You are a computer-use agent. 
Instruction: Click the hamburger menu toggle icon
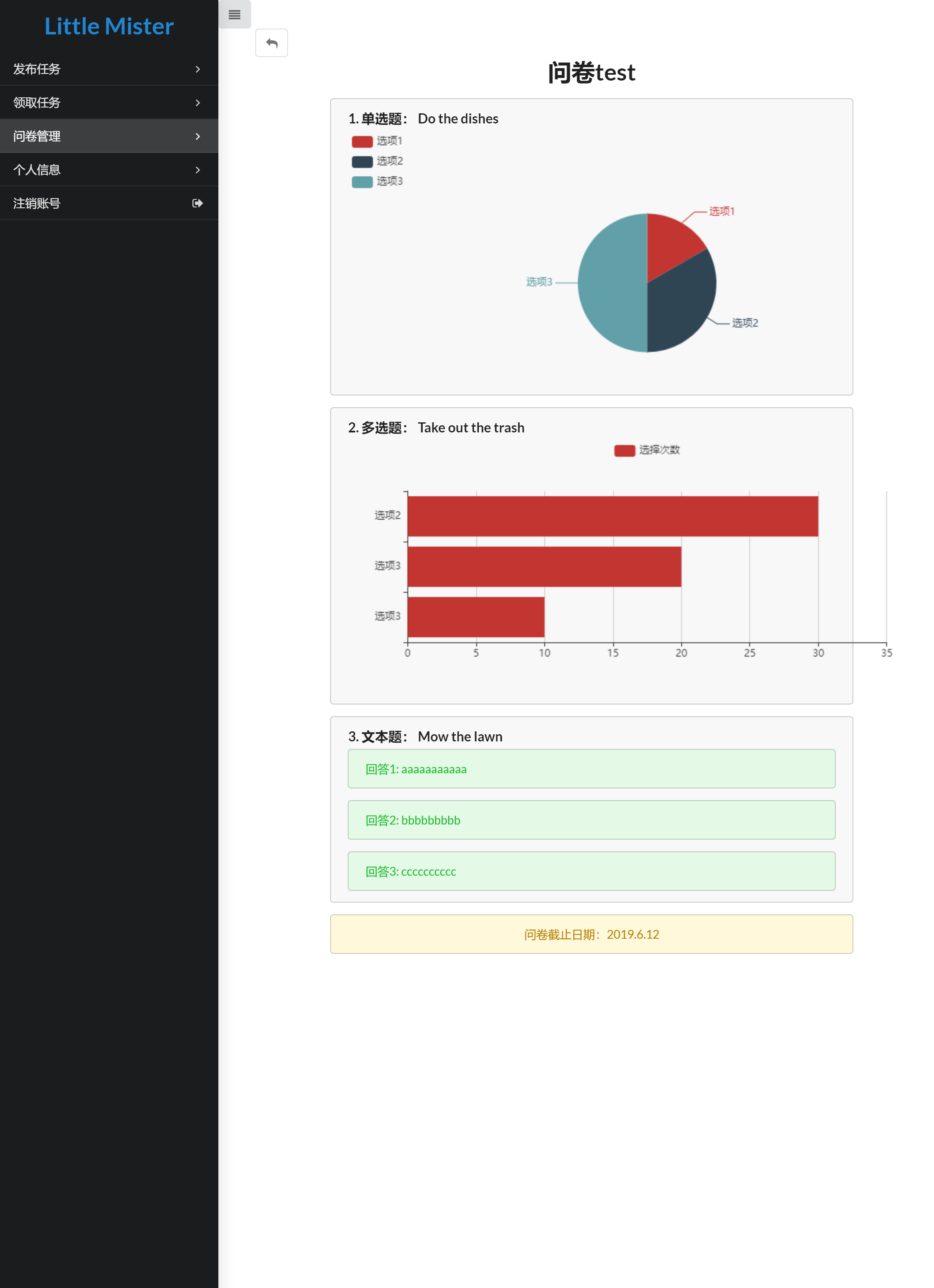point(234,15)
